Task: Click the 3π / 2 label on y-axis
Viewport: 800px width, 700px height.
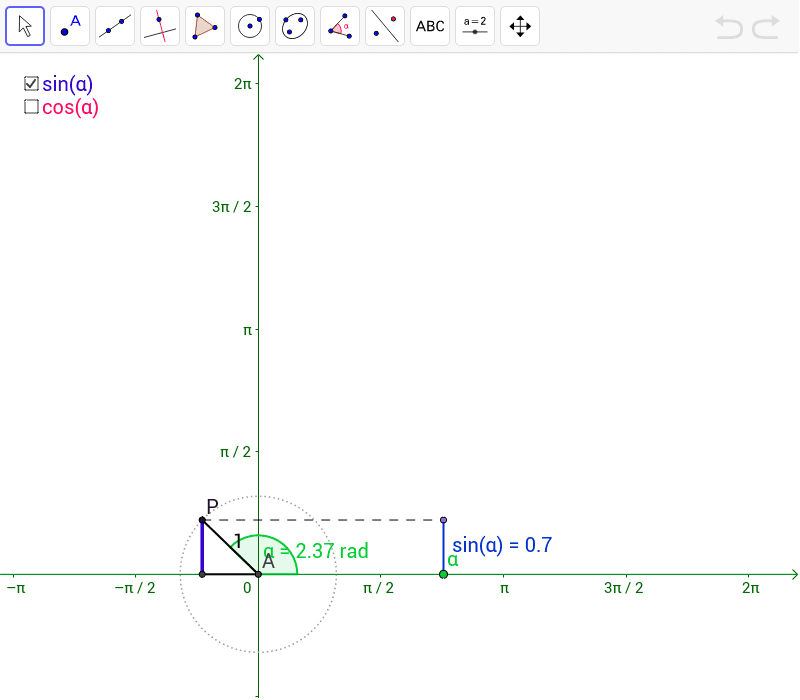Action: pos(232,207)
